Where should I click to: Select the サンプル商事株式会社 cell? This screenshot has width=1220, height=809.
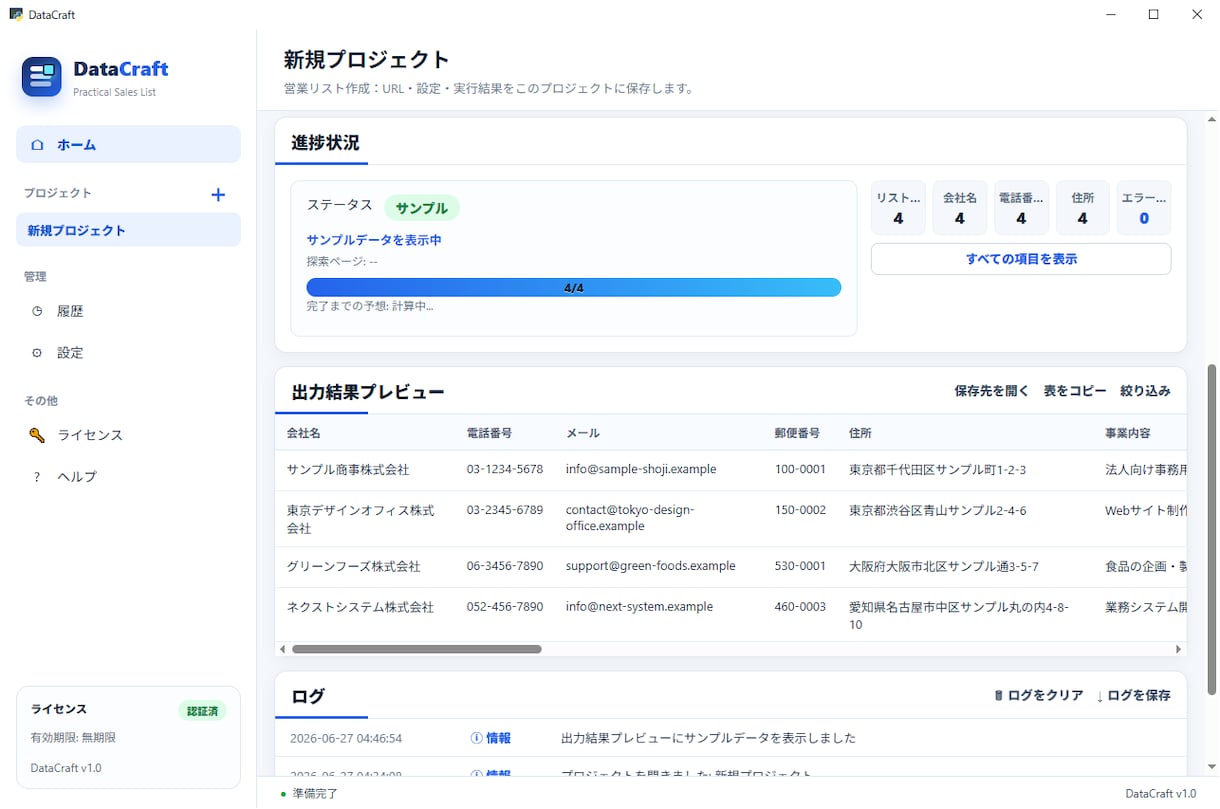pyautogui.click(x=347, y=470)
